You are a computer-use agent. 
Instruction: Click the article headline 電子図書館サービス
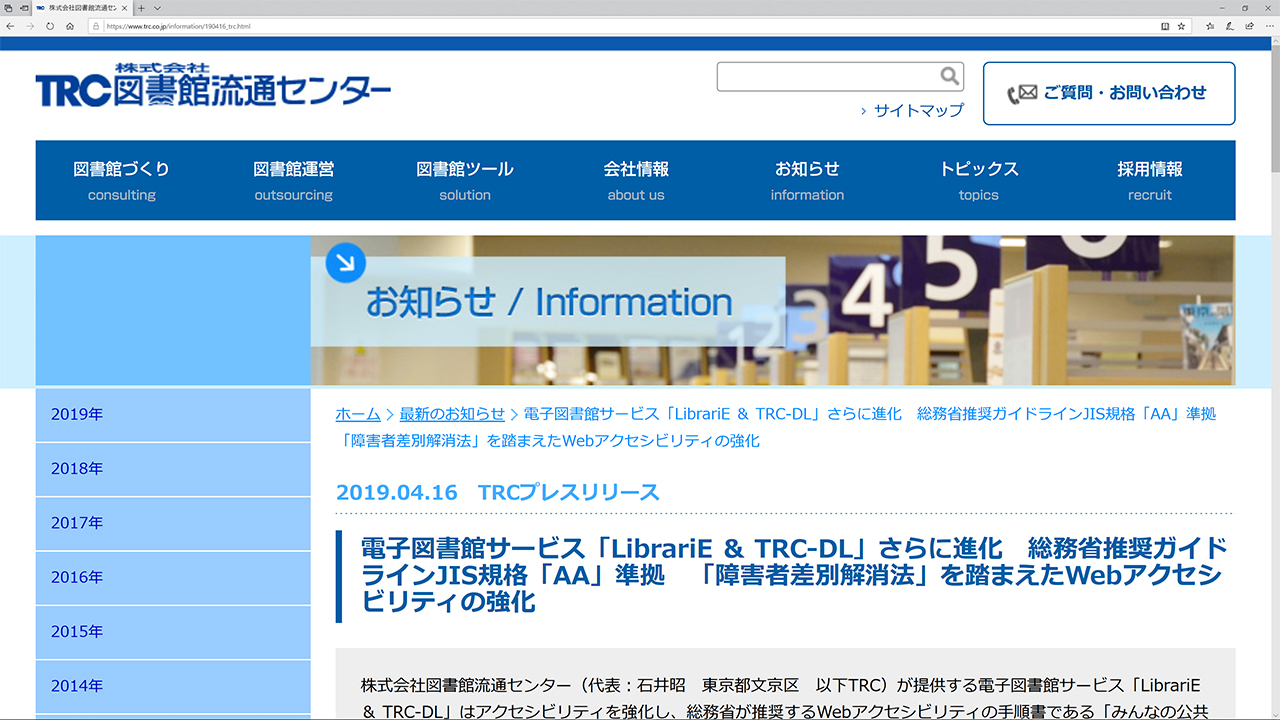794,575
